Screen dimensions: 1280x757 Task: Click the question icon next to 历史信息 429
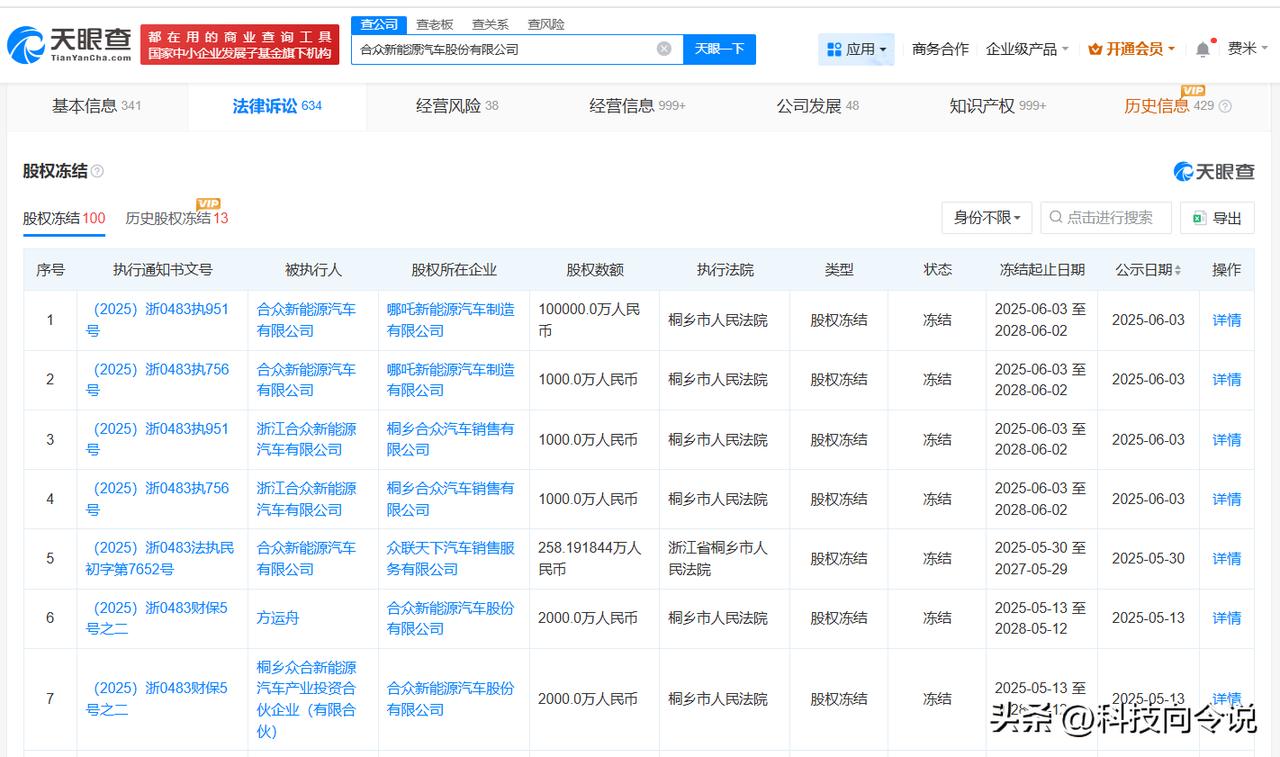[1225, 106]
